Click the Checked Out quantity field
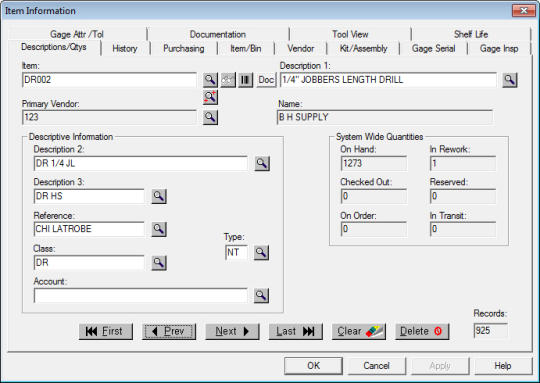Viewport: 540px width, 383px height. pyautogui.click(x=374, y=196)
